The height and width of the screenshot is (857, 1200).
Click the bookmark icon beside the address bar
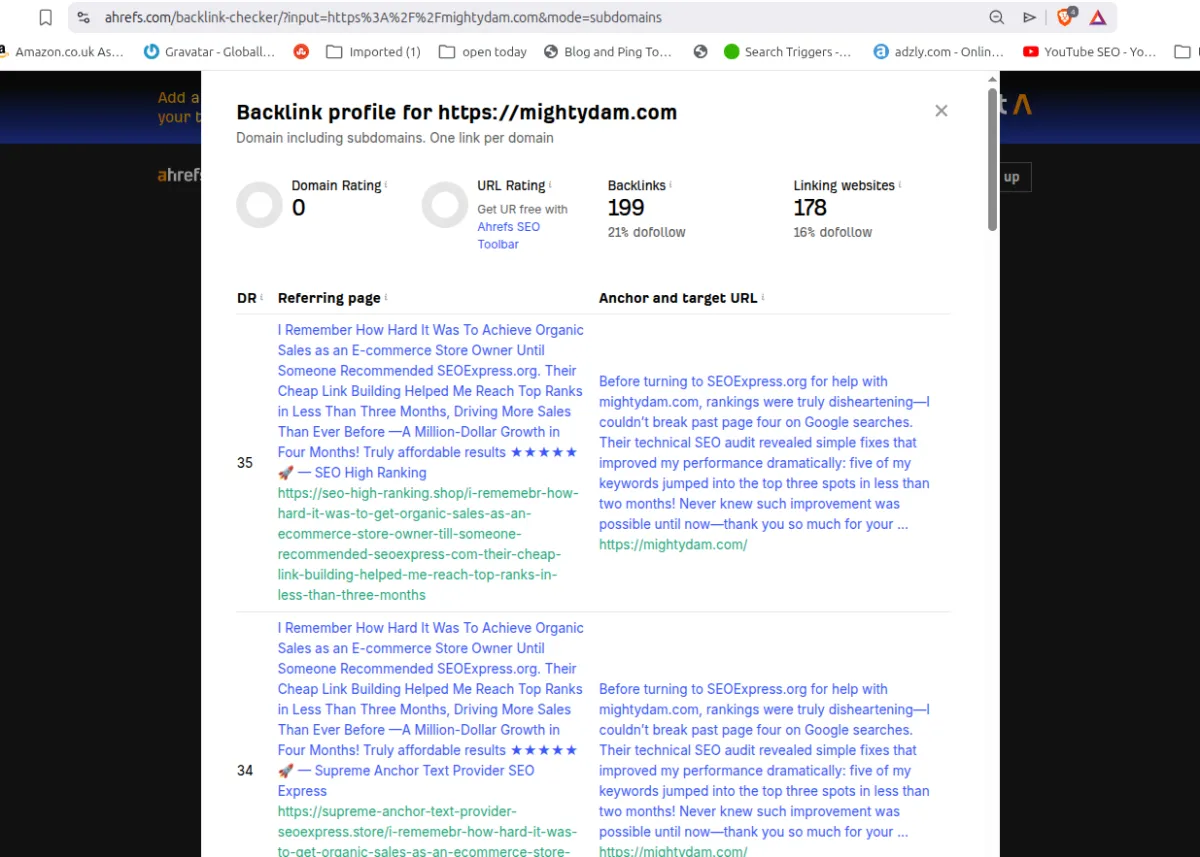click(45, 17)
